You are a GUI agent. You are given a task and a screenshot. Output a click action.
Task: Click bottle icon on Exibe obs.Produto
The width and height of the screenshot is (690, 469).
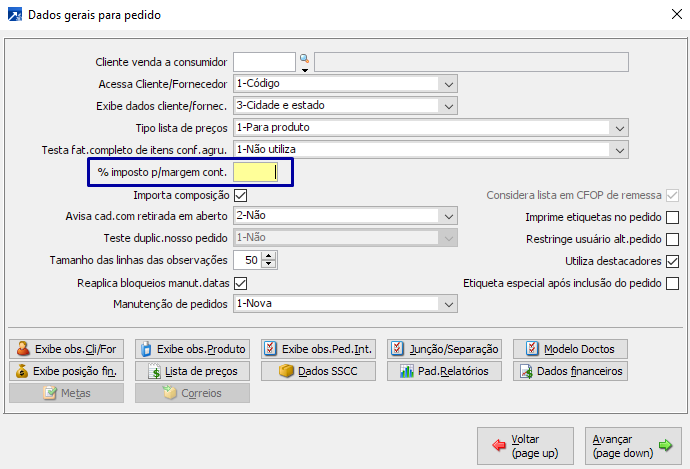[146, 349]
